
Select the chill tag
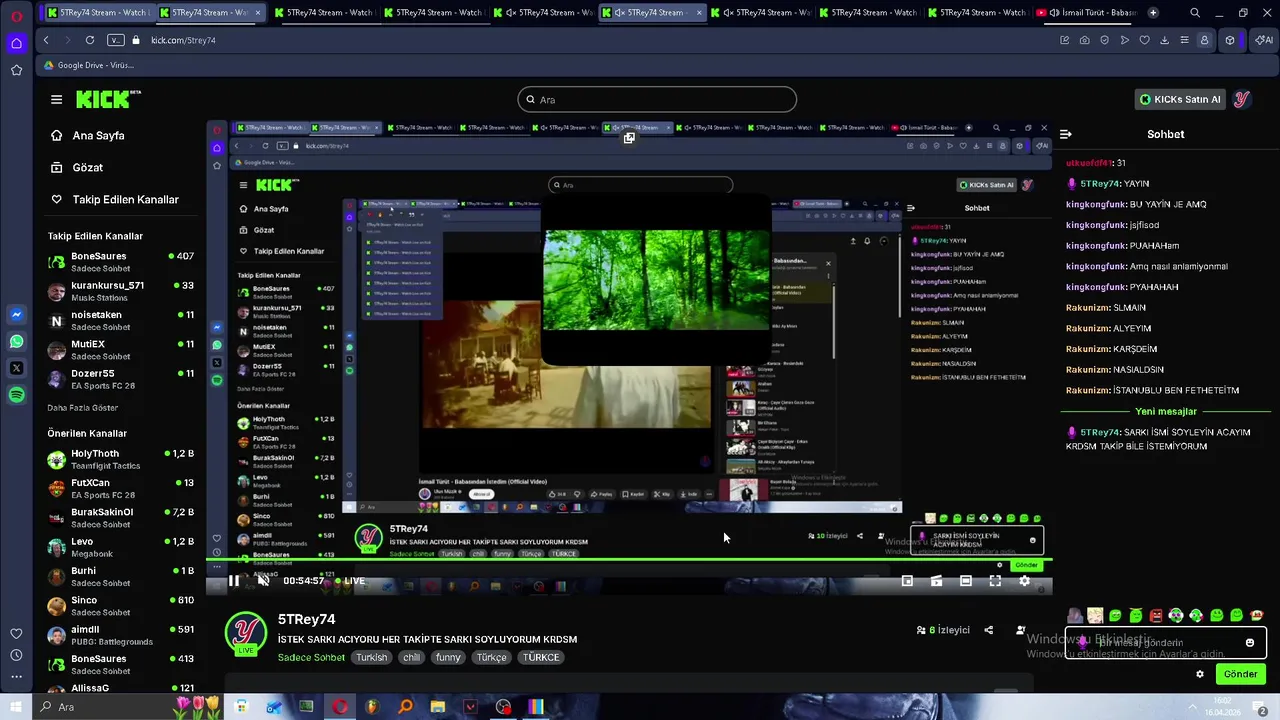coord(411,657)
